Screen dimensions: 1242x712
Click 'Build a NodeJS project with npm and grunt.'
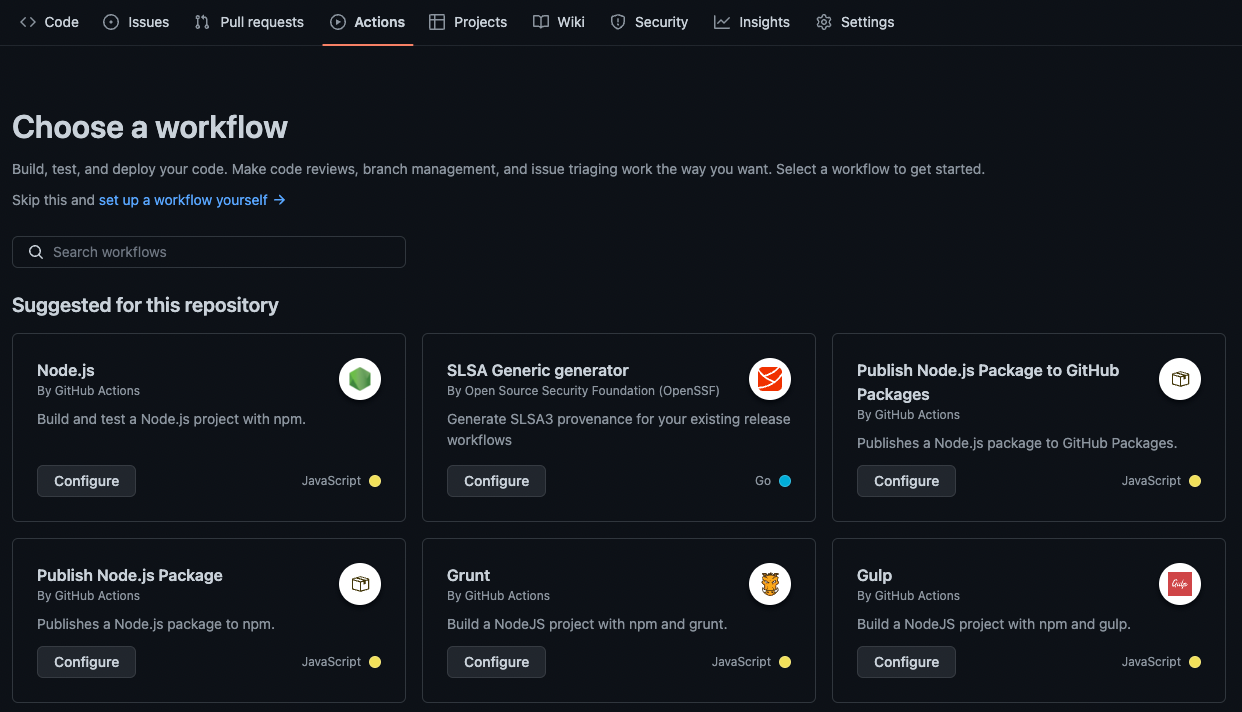587,624
